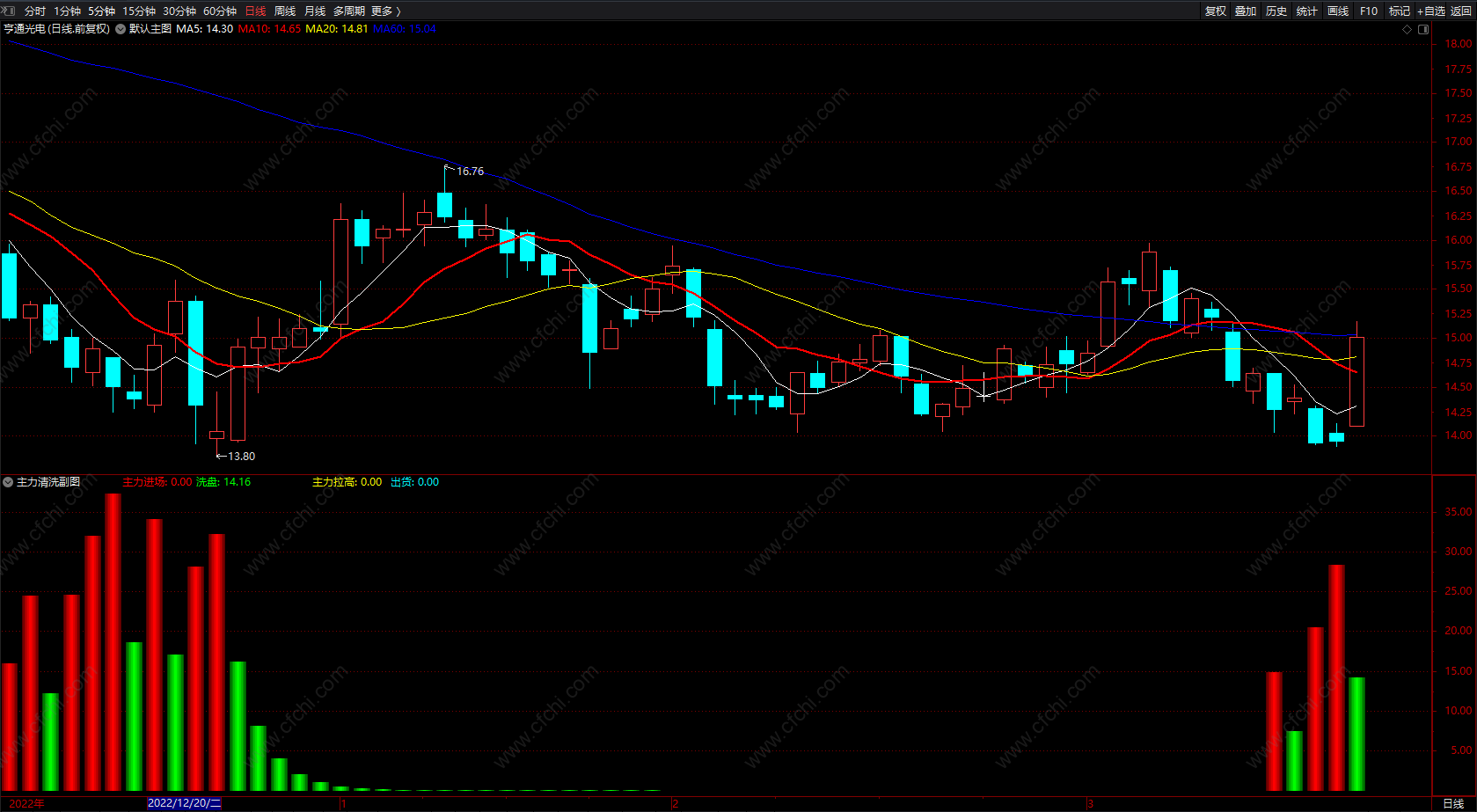The image size is (1477, 812).
Task: Click the 日线 label at bottom-right corner
Action: pyautogui.click(x=1453, y=804)
